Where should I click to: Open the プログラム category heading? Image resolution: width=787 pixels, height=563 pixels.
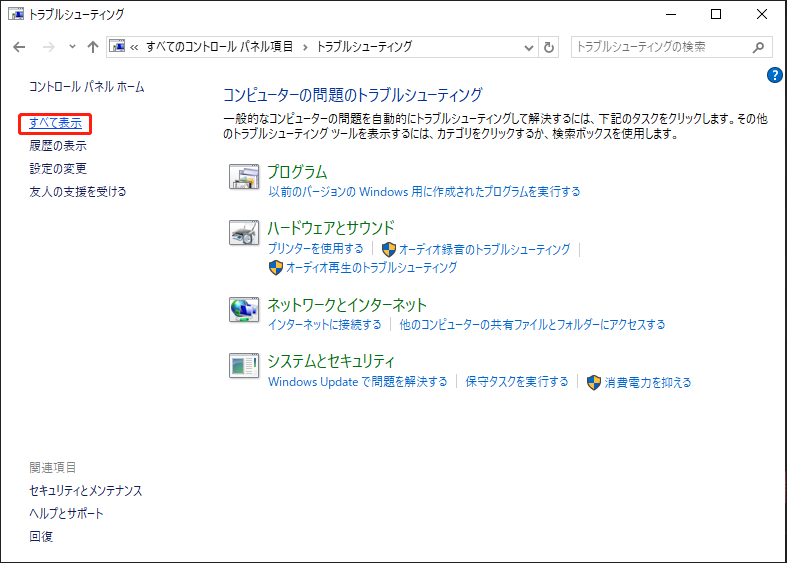pyautogui.click(x=297, y=172)
